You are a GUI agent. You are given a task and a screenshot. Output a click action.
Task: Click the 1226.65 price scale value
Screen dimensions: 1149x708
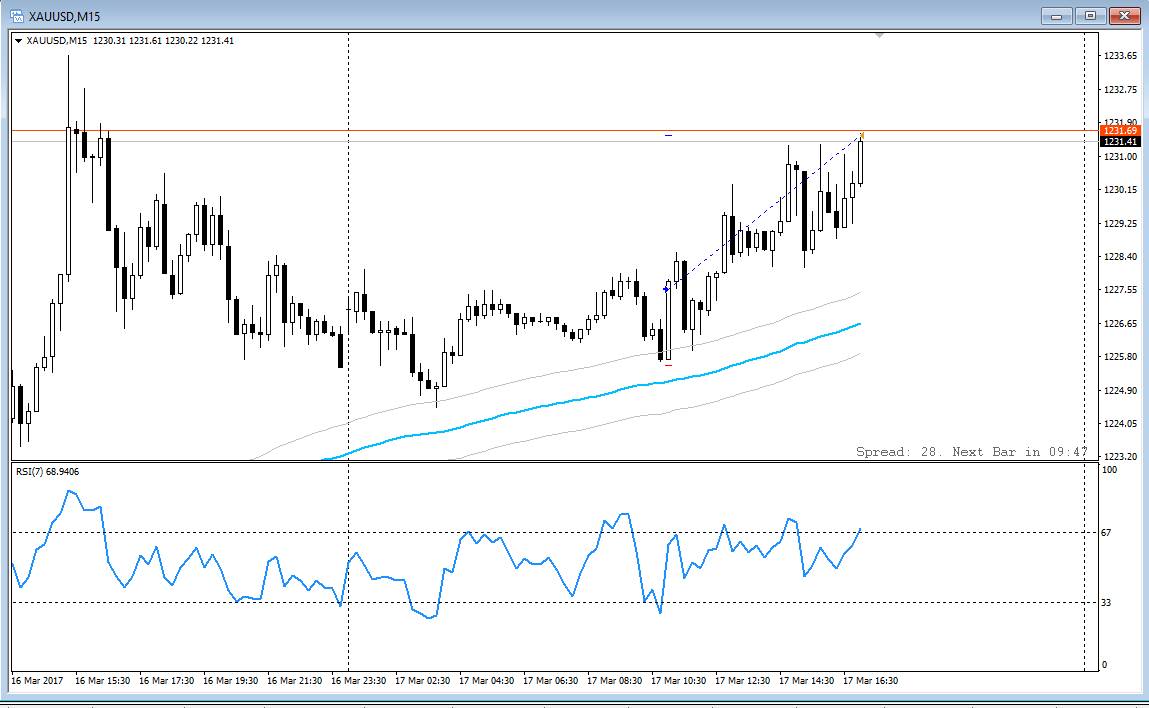coord(1120,323)
